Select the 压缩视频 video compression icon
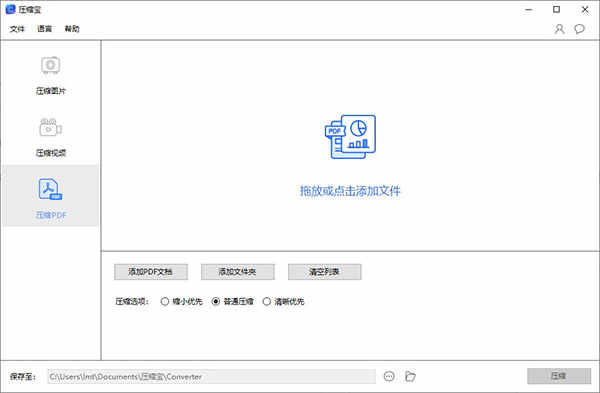Viewport: 600px width, 393px height. 51,127
